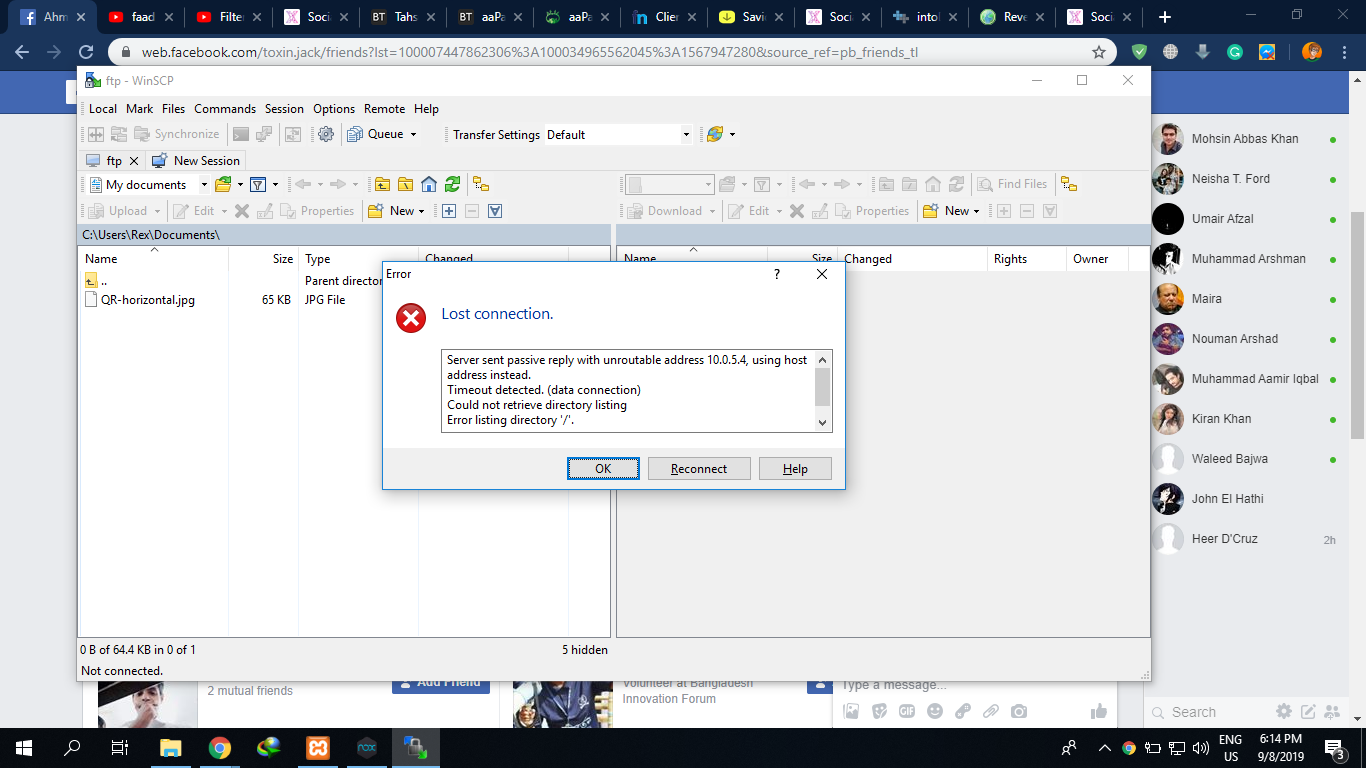Open Nox from the taskbar
Viewport: 1366px width, 768px height.
[x=366, y=747]
